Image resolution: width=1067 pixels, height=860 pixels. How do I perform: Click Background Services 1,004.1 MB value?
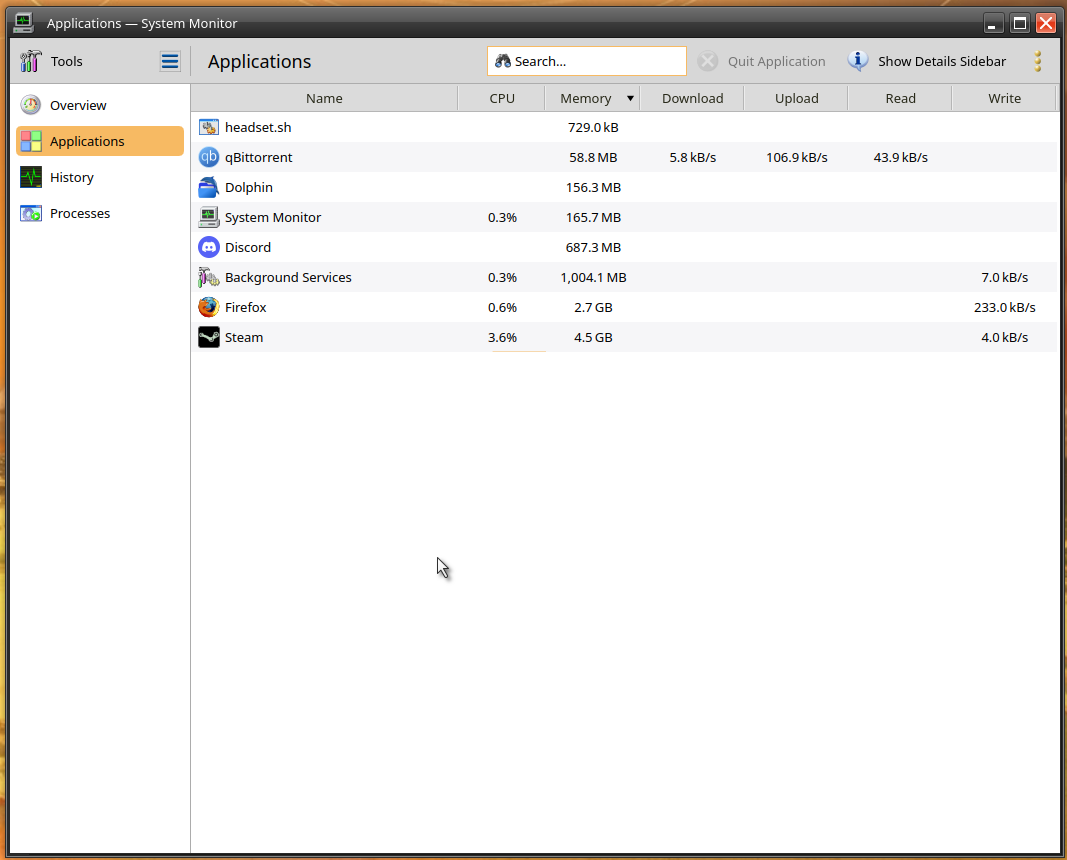[x=593, y=277]
